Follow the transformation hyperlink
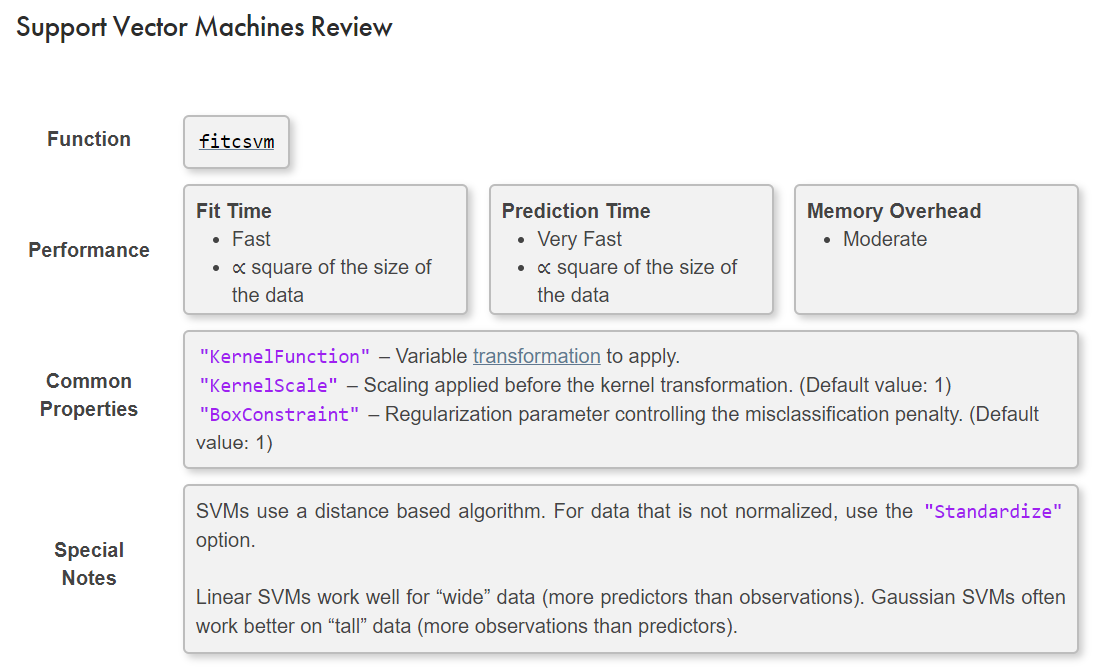 pos(536,356)
